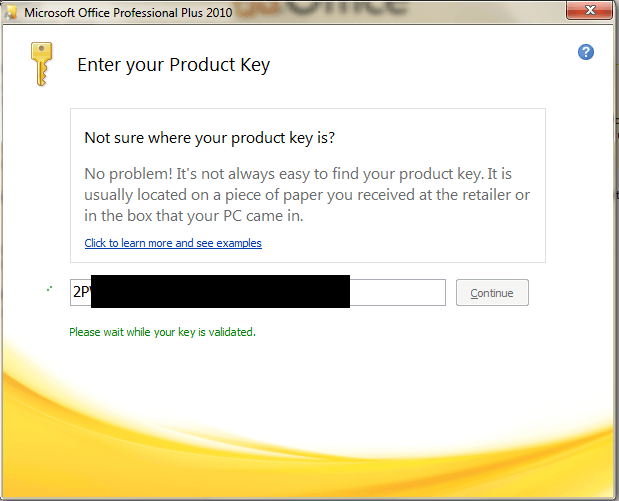Click the blacked-out part of the product key
The height and width of the screenshot is (501, 619).
(220, 291)
